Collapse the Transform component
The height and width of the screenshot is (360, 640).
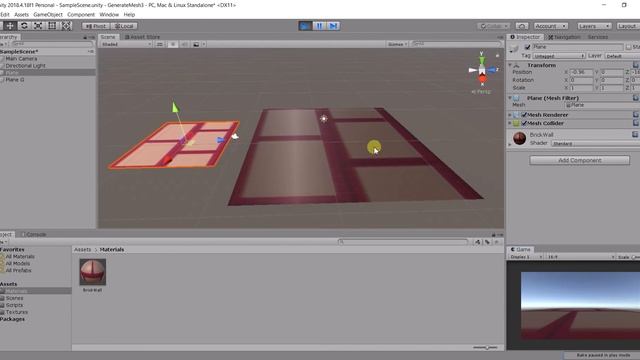510,65
